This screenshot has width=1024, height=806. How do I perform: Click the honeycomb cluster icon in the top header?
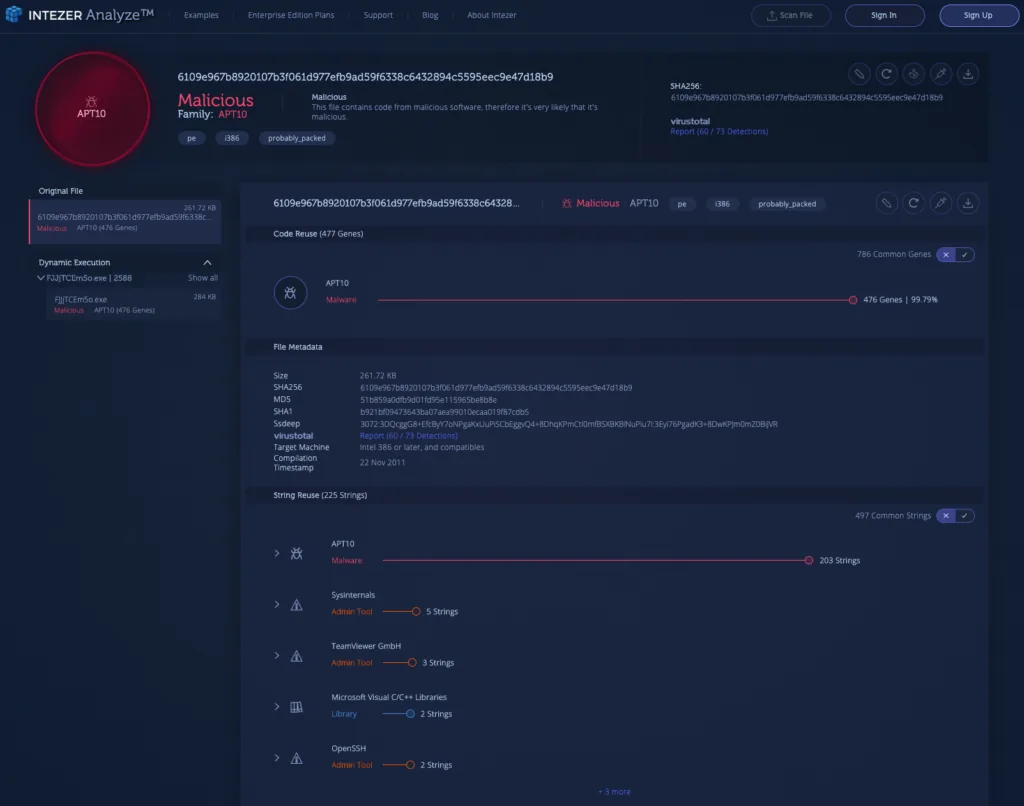(914, 74)
